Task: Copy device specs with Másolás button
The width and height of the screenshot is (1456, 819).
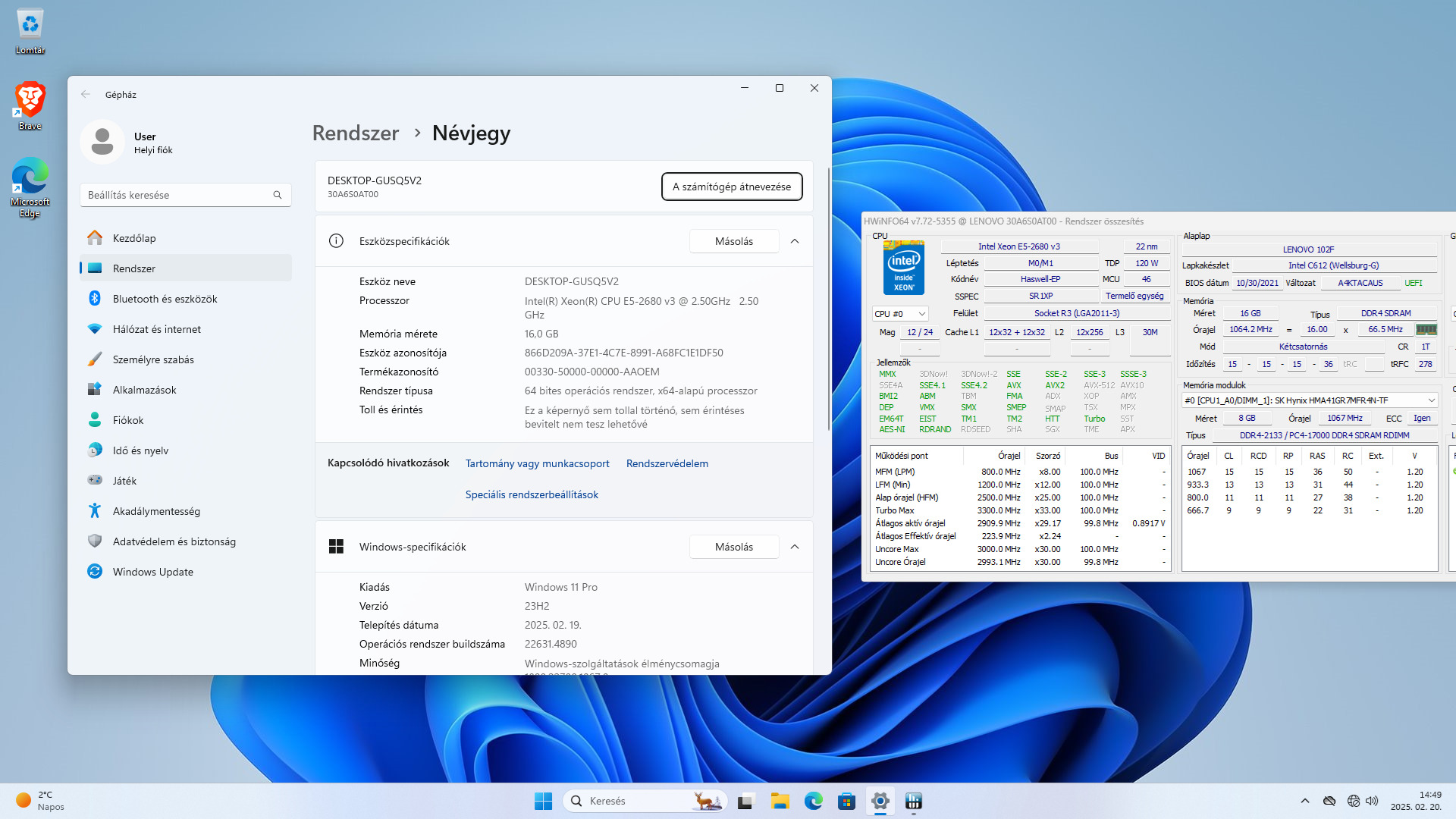Action: coord(733,241)
